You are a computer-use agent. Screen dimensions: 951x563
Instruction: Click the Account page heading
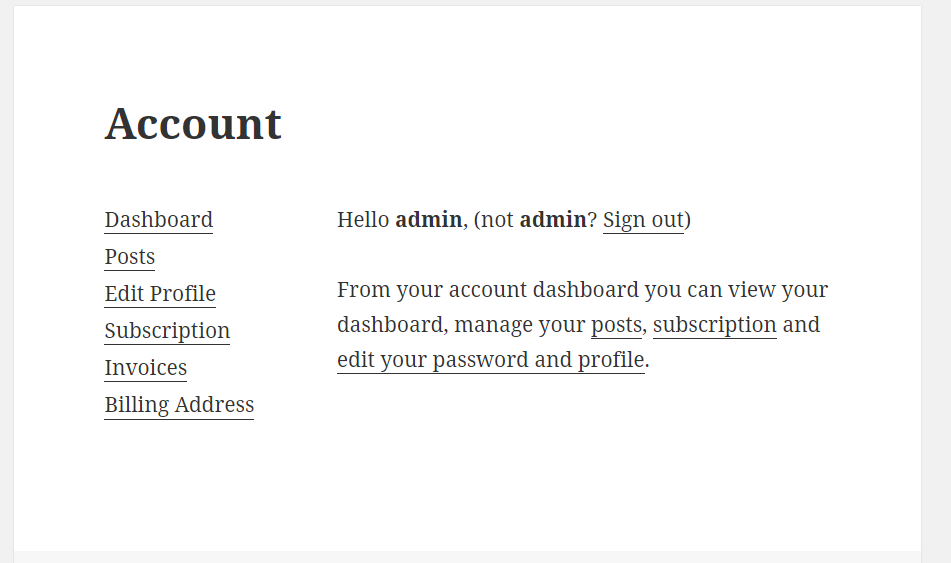click(193, 124)
